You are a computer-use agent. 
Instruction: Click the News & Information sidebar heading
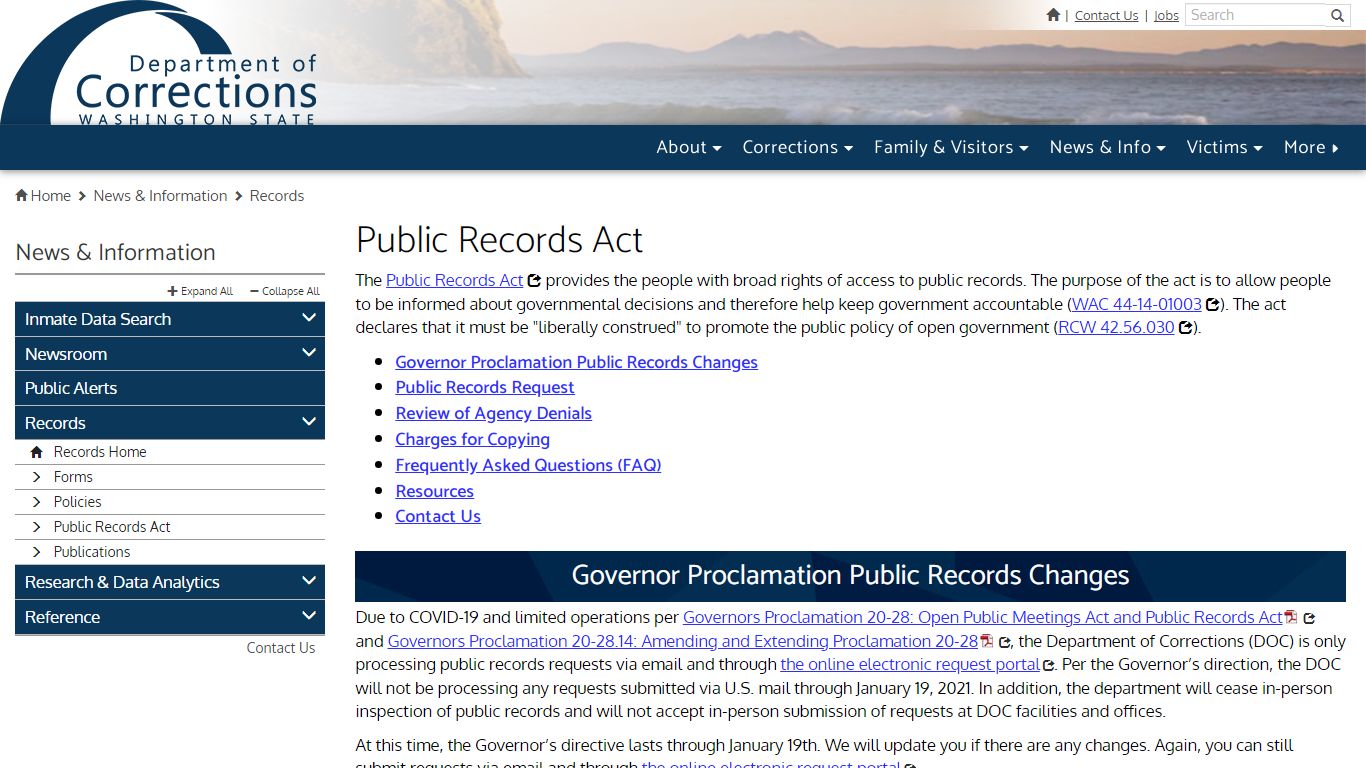point(115,252)
